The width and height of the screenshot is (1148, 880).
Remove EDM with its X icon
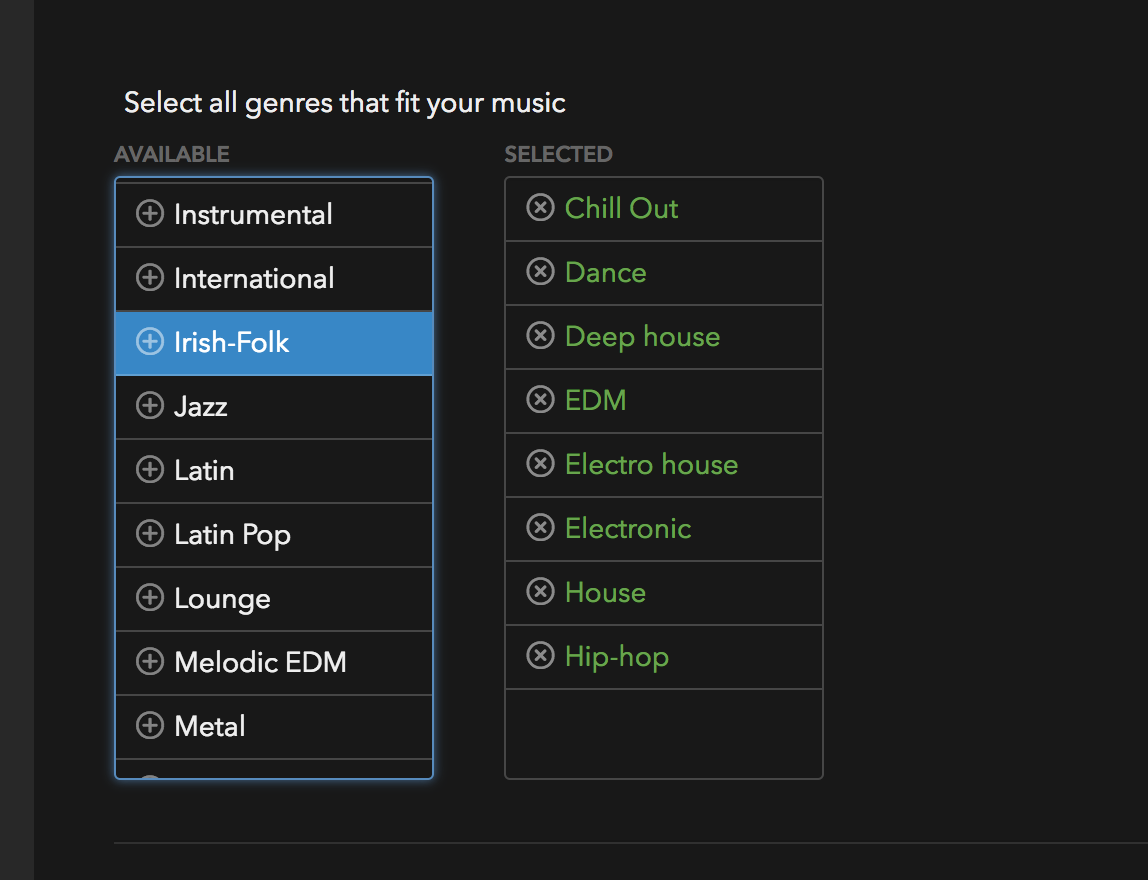[x=540, y=400]
